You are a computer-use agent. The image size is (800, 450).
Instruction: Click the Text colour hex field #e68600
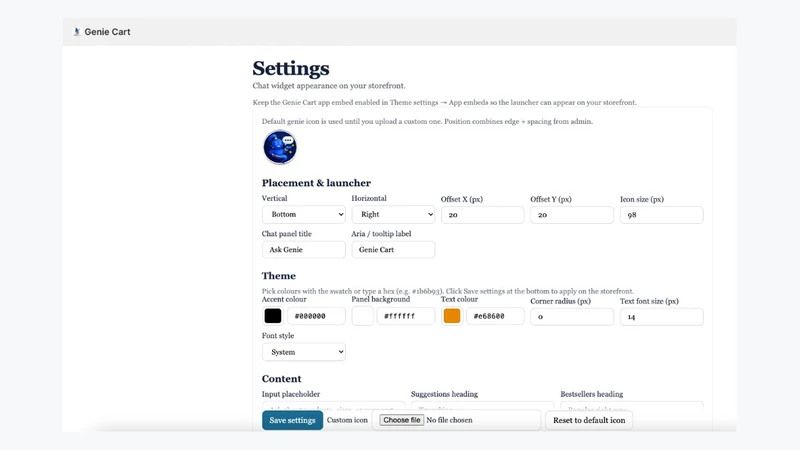[x=495, y=316]
